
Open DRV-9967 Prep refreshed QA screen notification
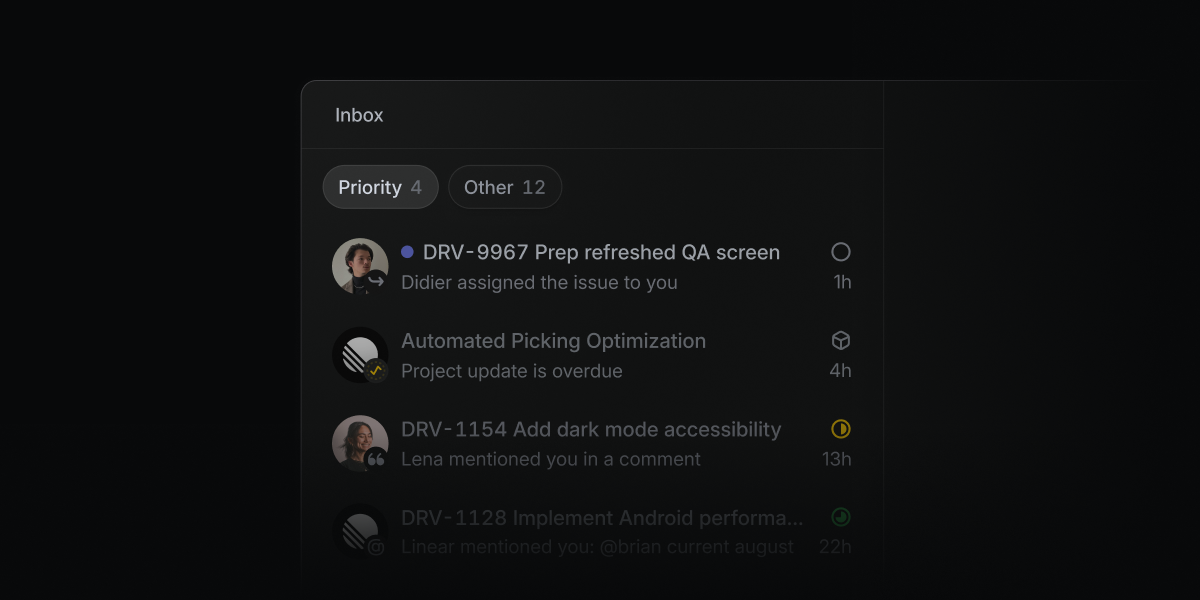click(592, 267)
